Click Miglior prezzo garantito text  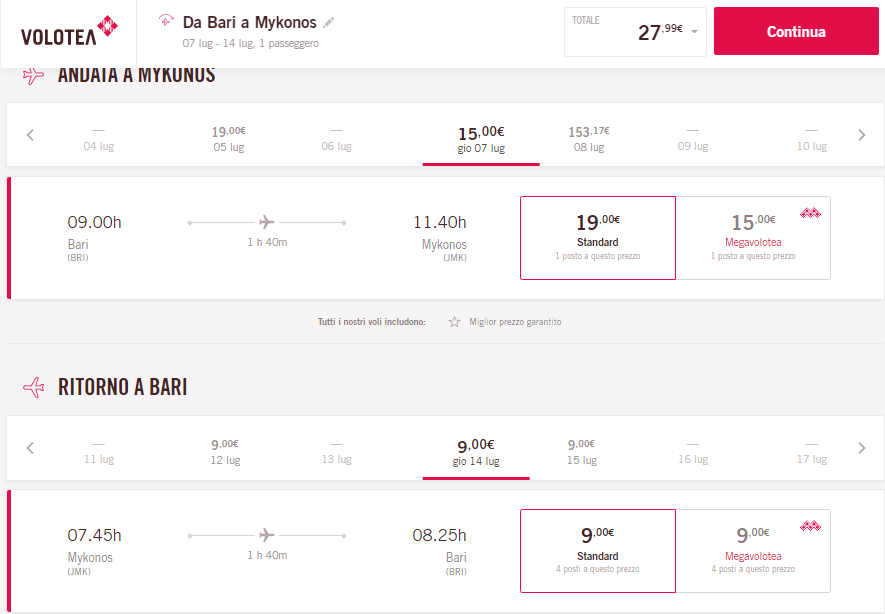[515, 322]
